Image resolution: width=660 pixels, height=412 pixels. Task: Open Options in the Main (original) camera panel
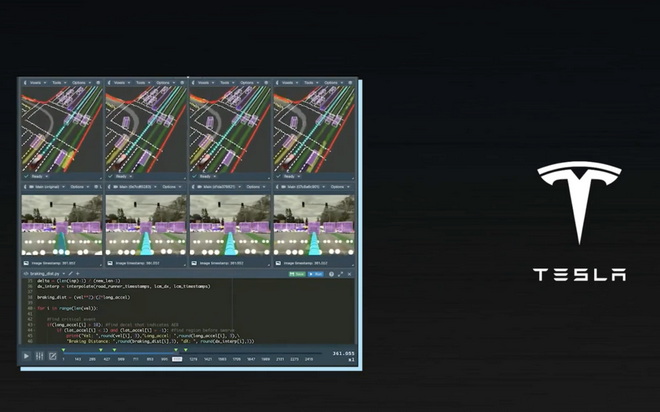tap(80, 187)
